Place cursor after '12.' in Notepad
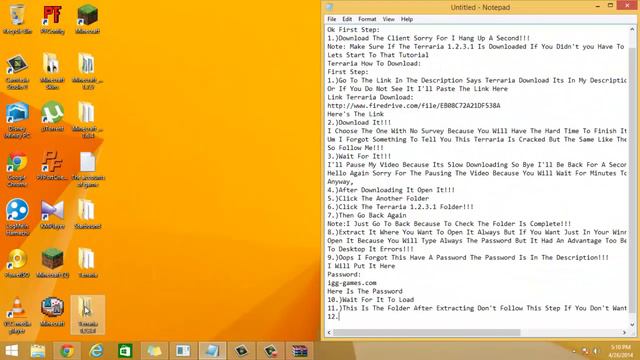Image resolution: width=640 pixels, height=360 pixels. click(x=339, y=316)
